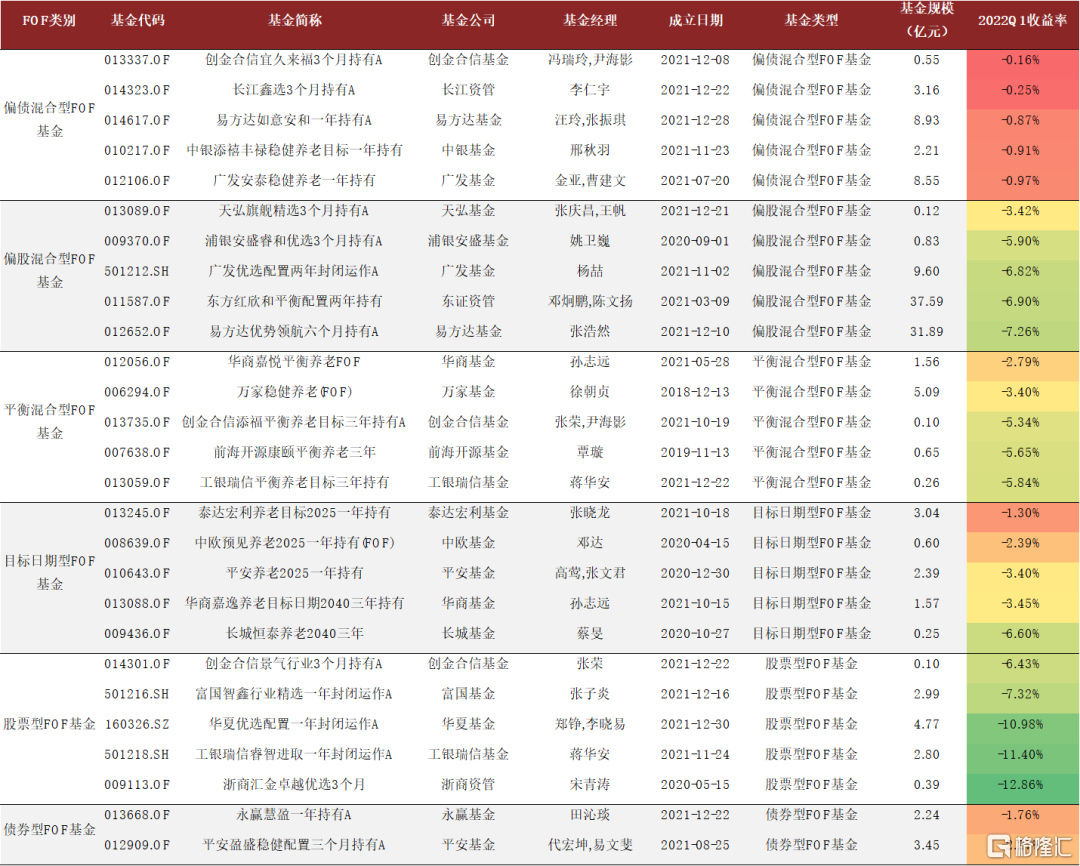The height and width of the screenshot is (866, 1080).
Task: Click fund name '华商嘉悦平衡养老FOF'
Action: 294,362
